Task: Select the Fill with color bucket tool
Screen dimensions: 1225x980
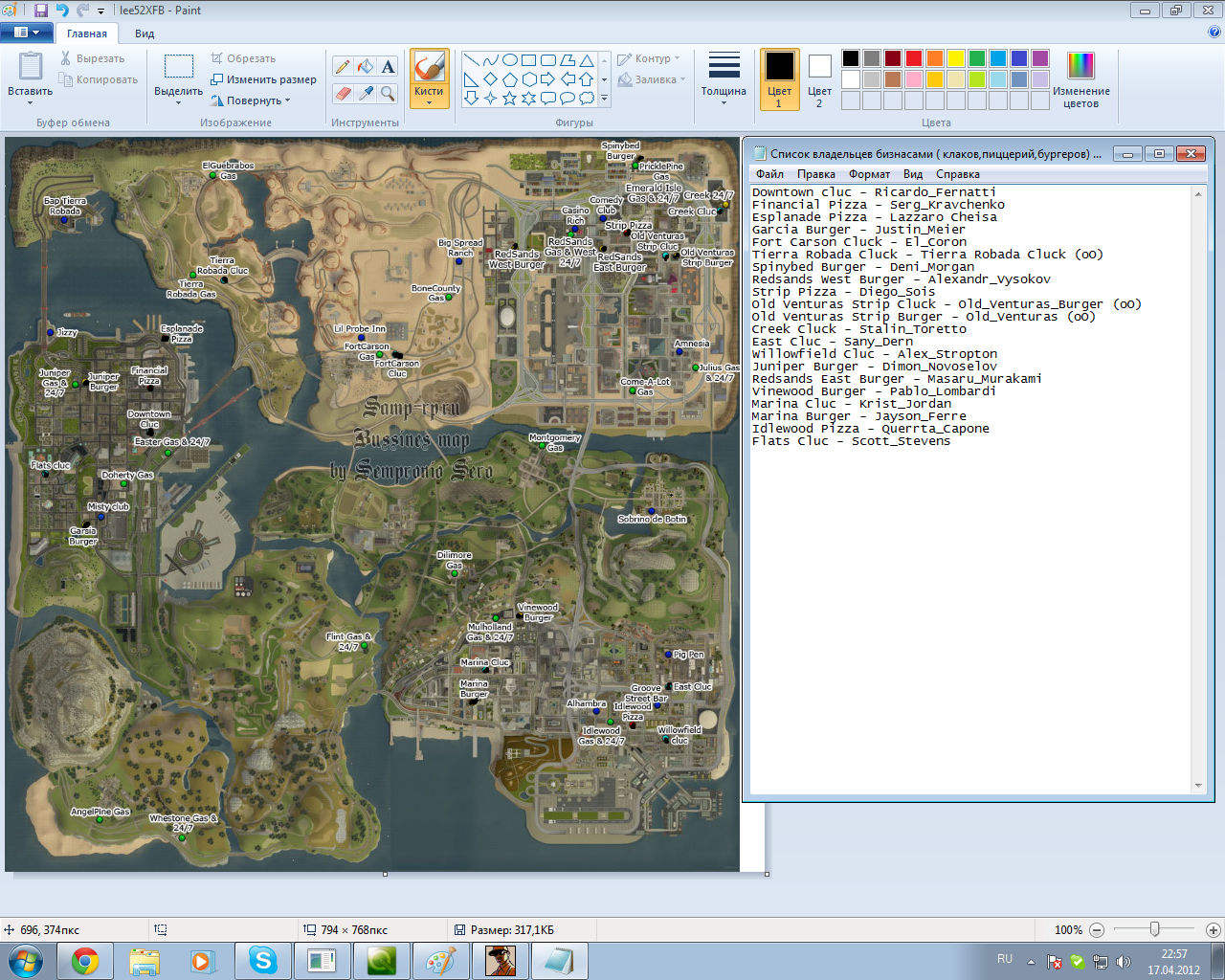Action: (x=365, y=66)
